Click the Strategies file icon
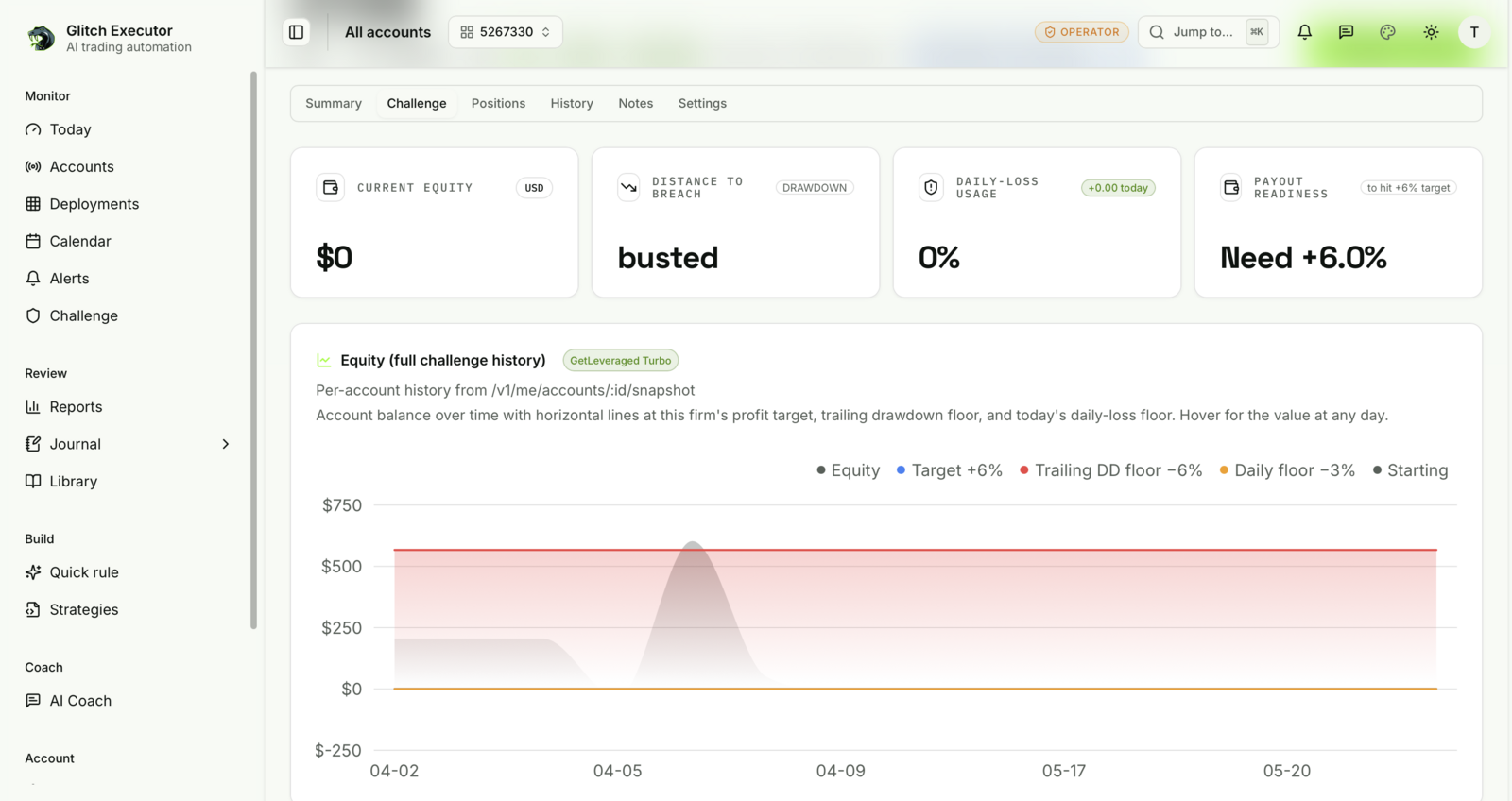The height and width of the screenshot is (801, 1512). point(33,610)
